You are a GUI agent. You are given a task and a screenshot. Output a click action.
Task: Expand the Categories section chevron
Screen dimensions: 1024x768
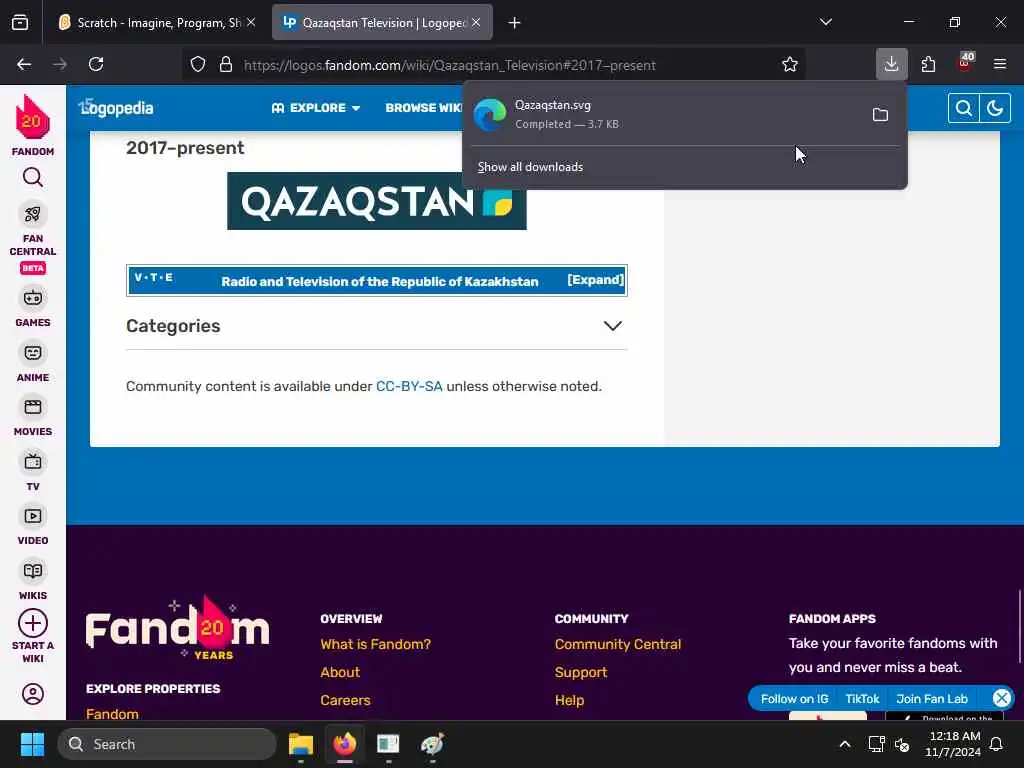coord(613,326)
